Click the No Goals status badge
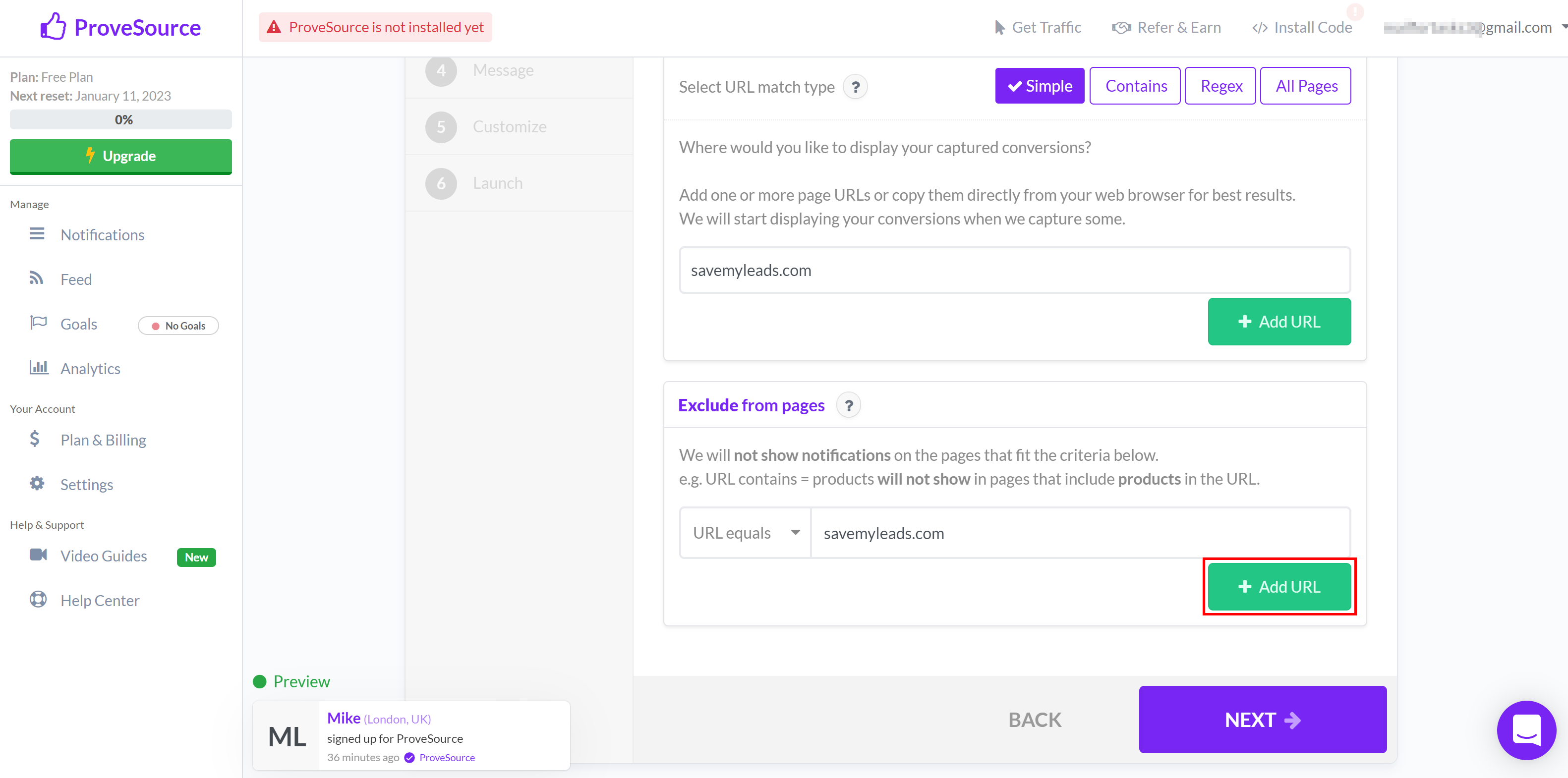The height and width of the screenshot is (778, 1568). [178, 326]
